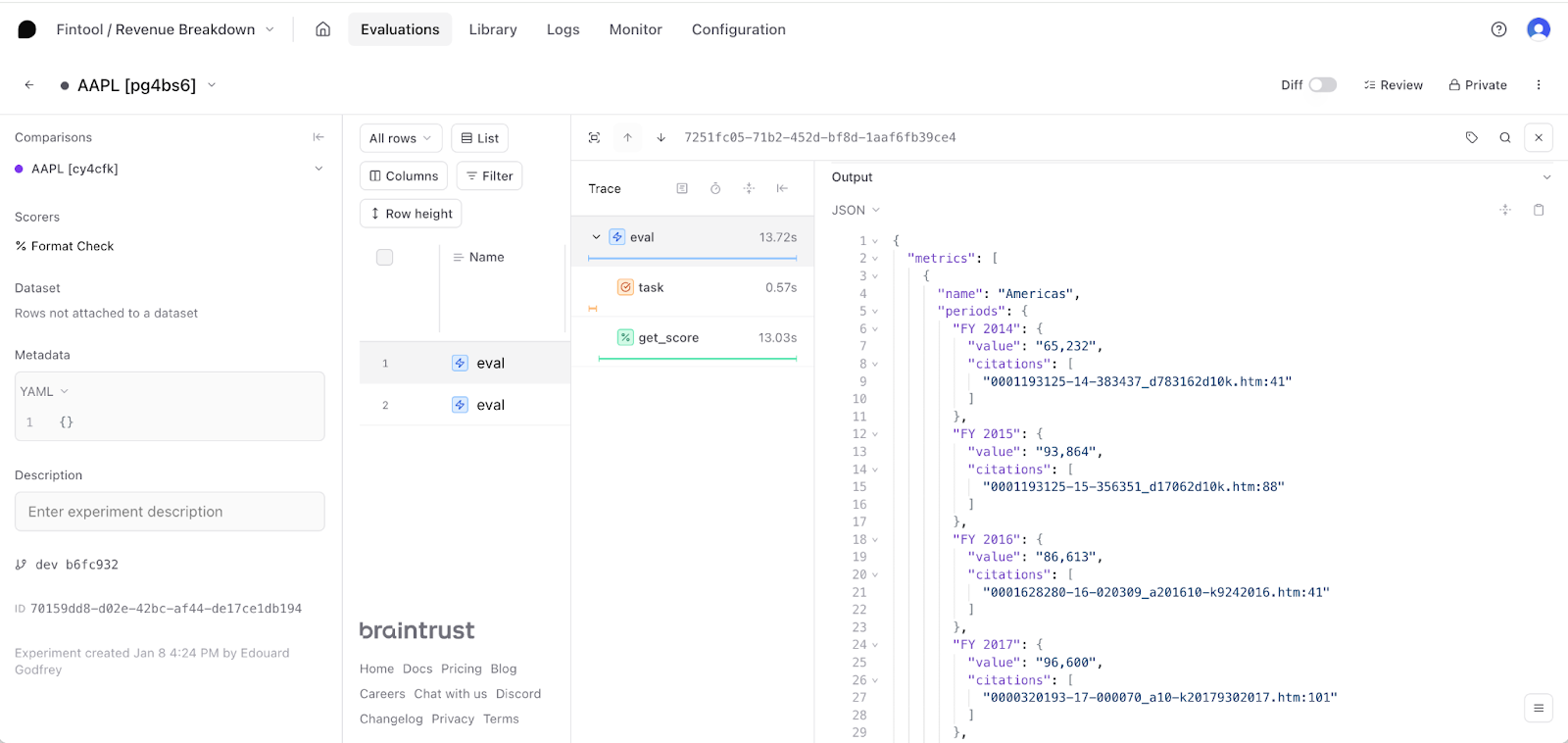Open the Filter button
Screen dimensions: 1568x743
pos(489,176)
